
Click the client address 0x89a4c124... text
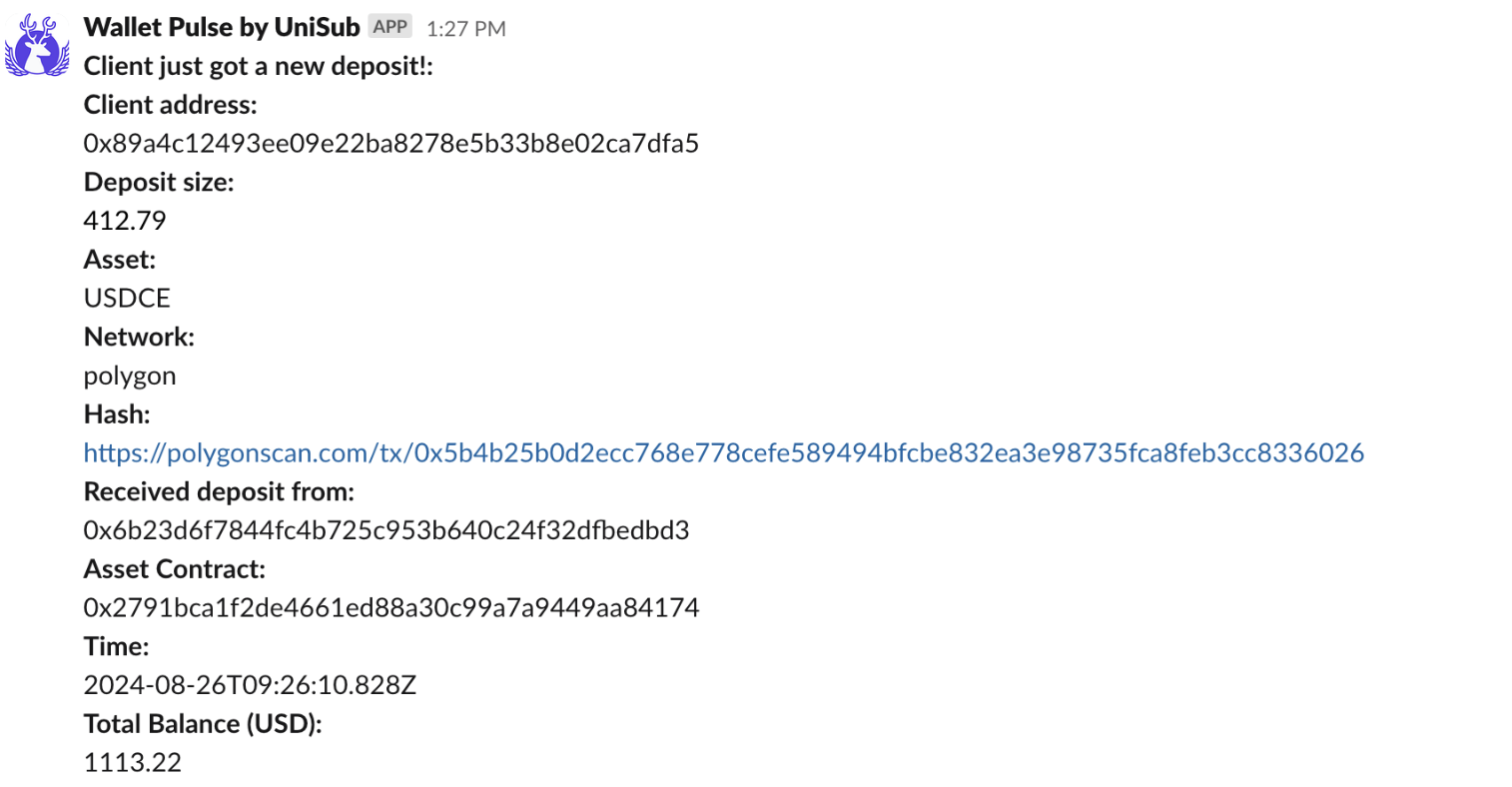coord(390,143)
